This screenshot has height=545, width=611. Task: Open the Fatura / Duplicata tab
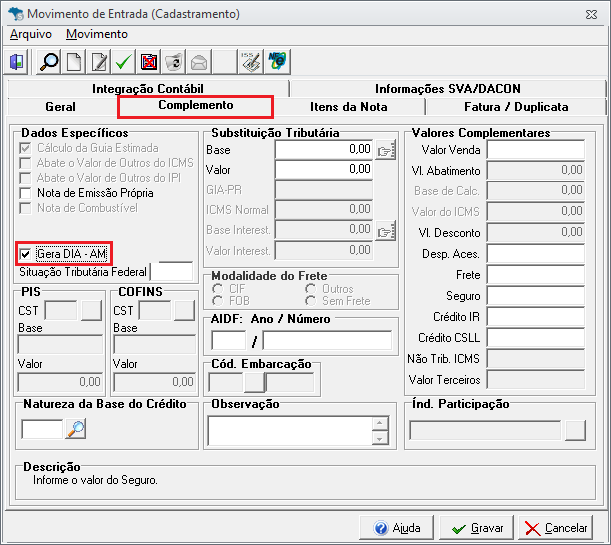point(516,107)
